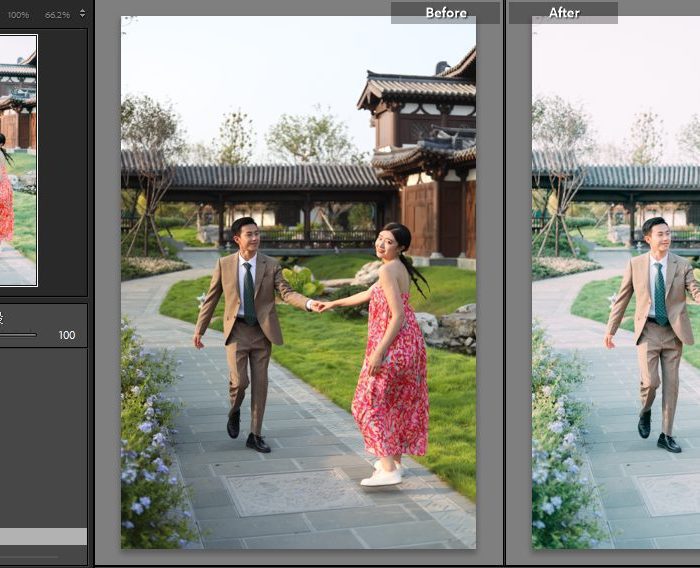
Task: Click the blue flowers in Before photo
Action: click(x=150, y=440)
